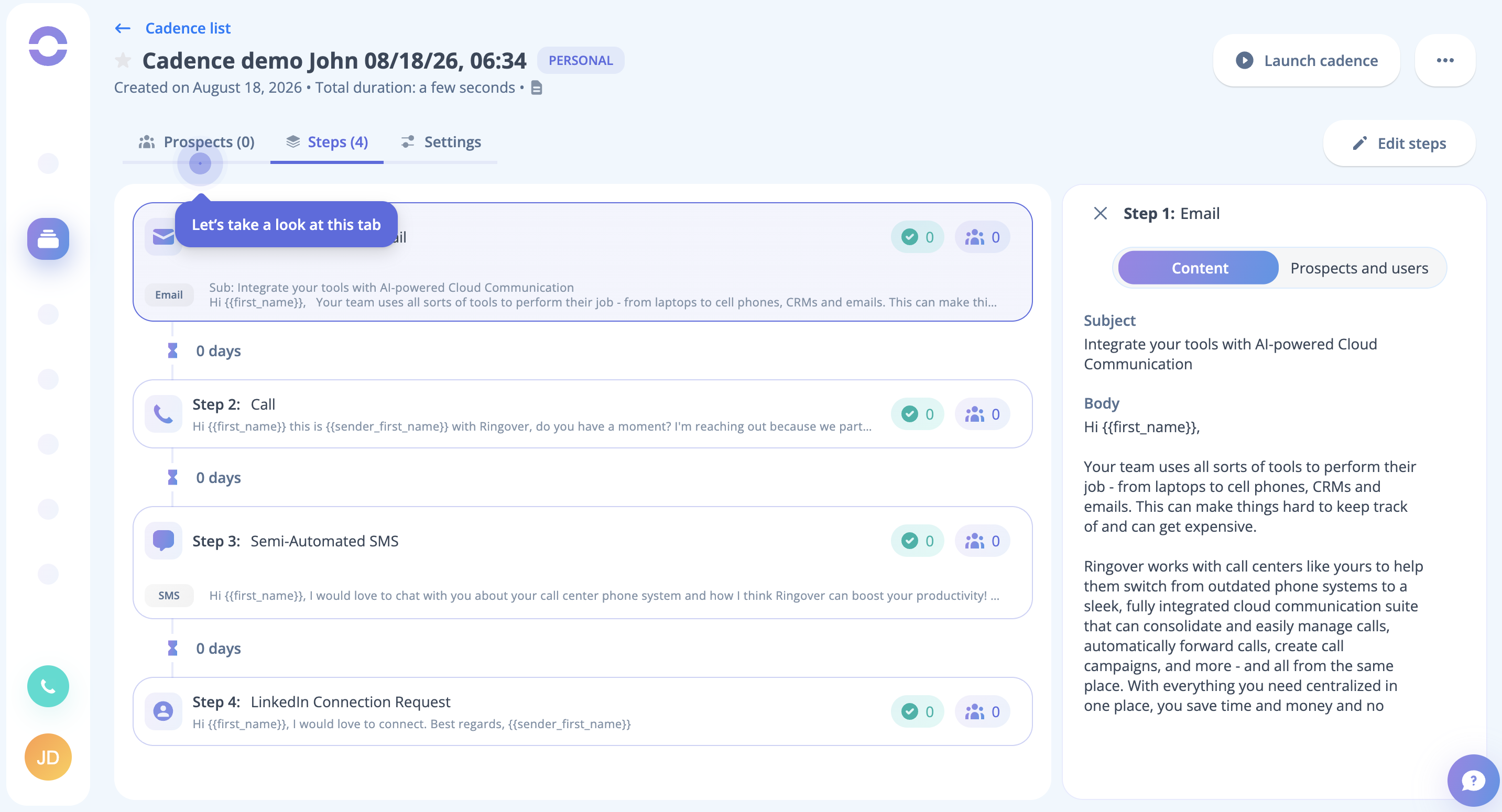Click Step 3 SMS prospects count badge

coord(982,540)
